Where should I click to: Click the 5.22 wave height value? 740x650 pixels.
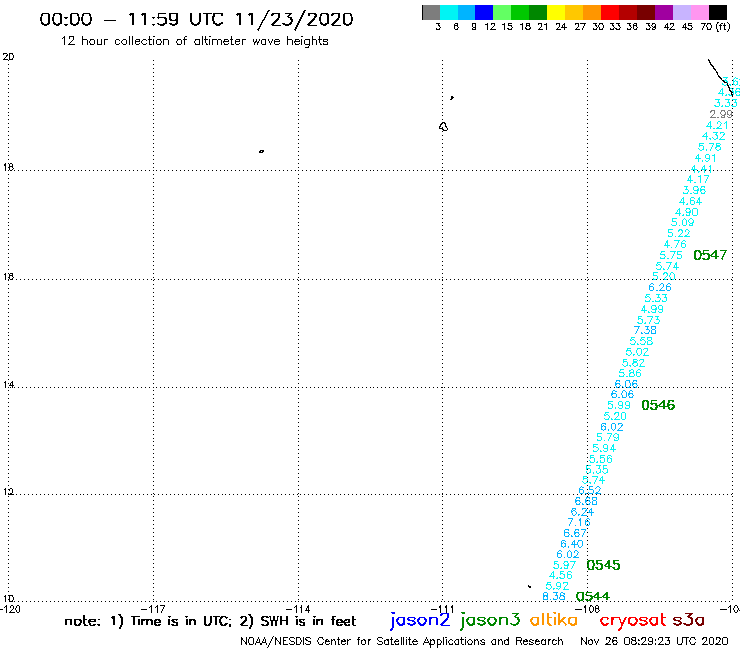679,233
